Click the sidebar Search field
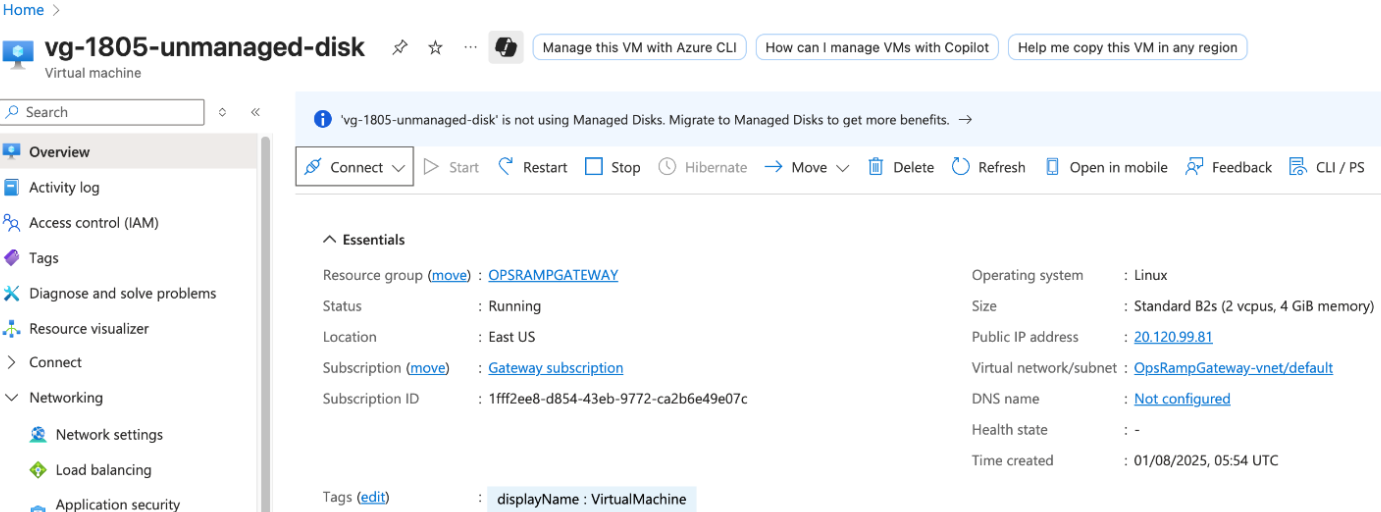The width and height of the screenshot is (1381, 512). pos(102,112)
